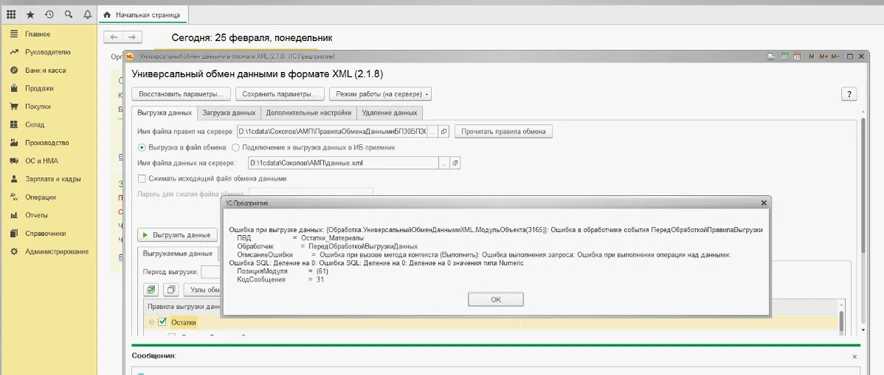Click the help question mark button
This screenshot has width=884, height=375.
click(x=849, y=94)
